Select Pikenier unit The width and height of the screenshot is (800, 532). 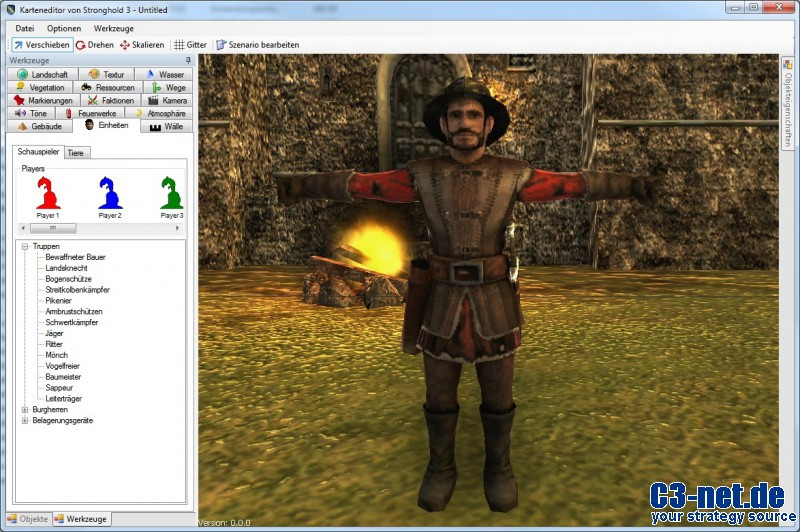tap(59, 300)
